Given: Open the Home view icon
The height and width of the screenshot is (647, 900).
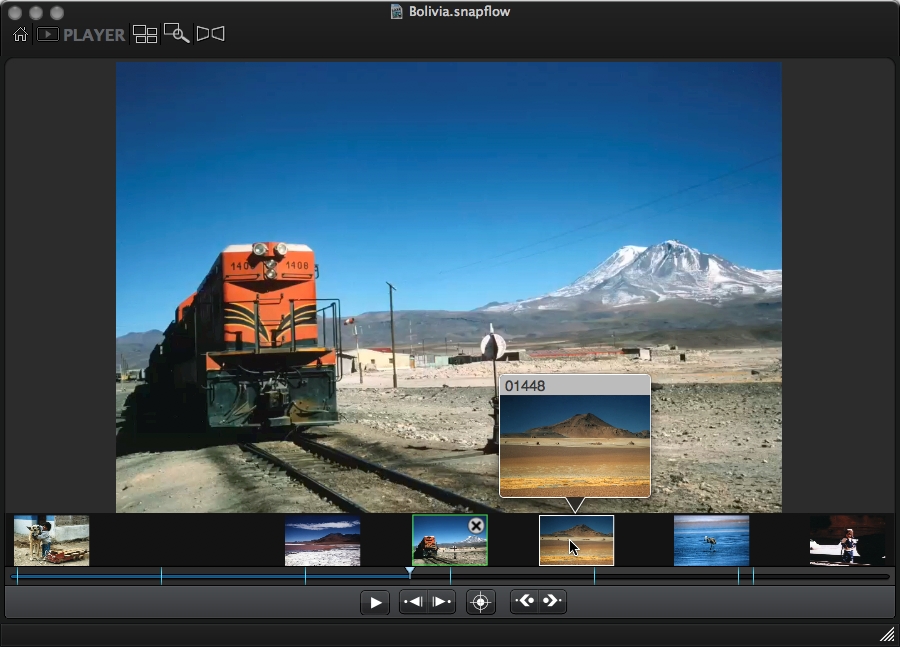Looking at the screenshot, I should tap(20, 34).
